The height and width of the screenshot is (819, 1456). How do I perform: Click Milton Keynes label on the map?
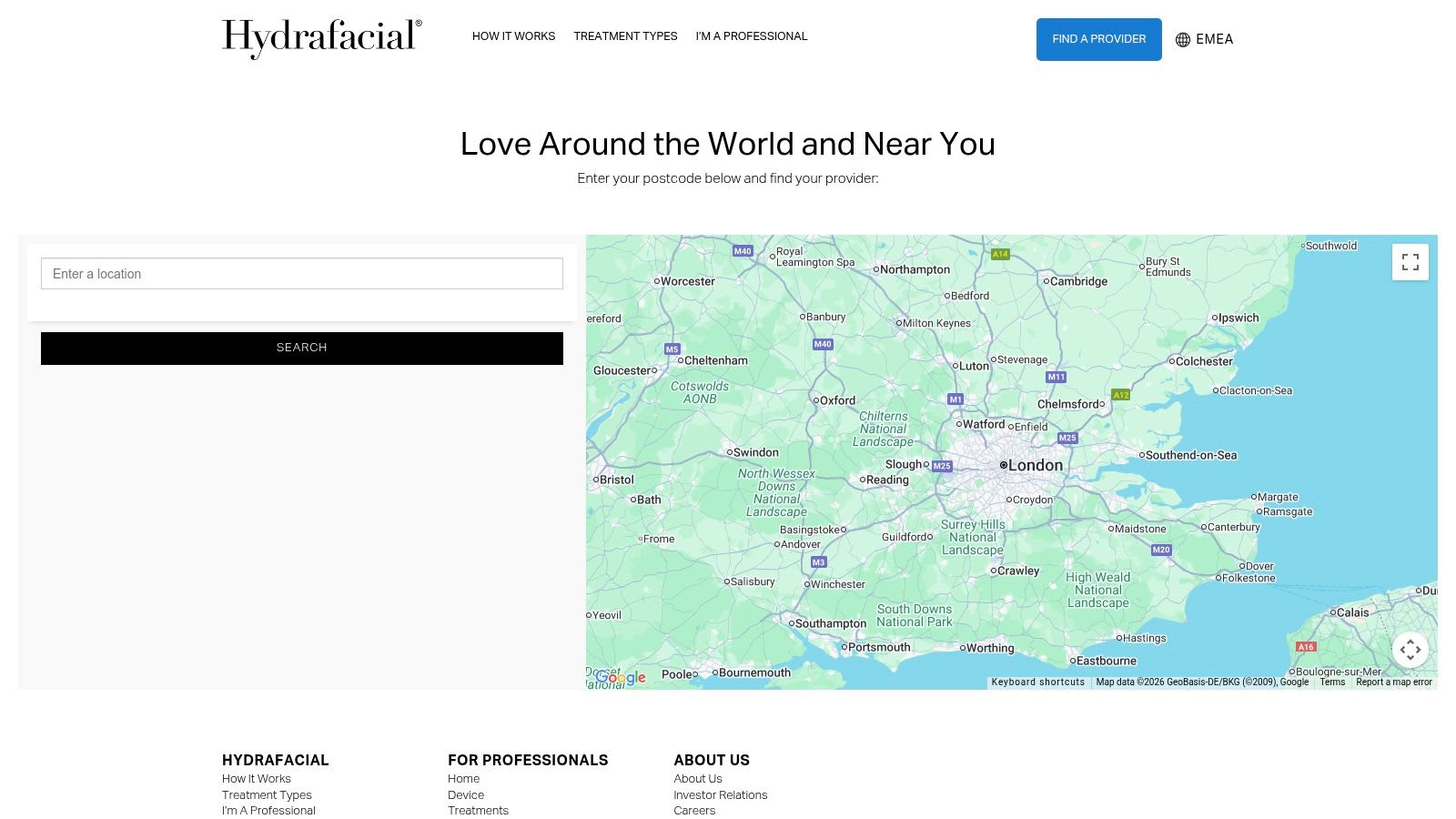[x=936, y=324]
